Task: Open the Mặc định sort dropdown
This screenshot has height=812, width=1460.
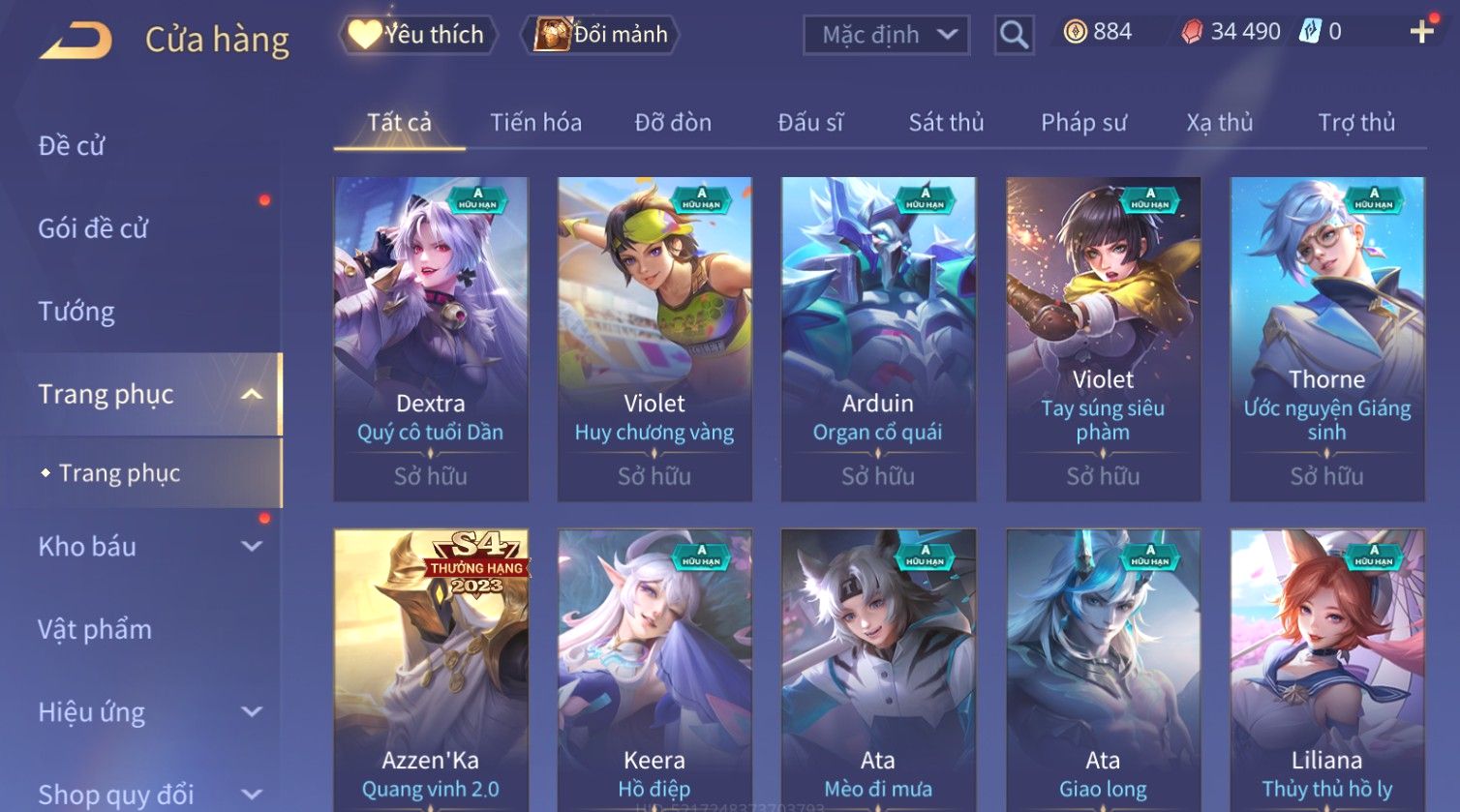Action: [x=886, y=35]
